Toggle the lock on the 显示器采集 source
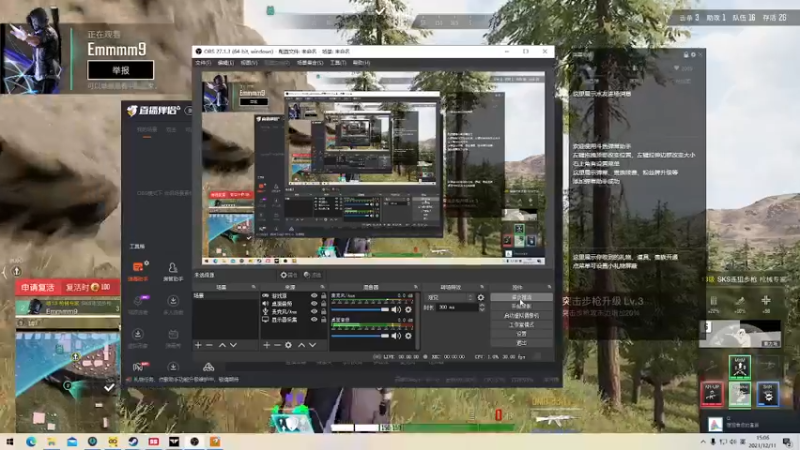 click(x=323, y=320)
